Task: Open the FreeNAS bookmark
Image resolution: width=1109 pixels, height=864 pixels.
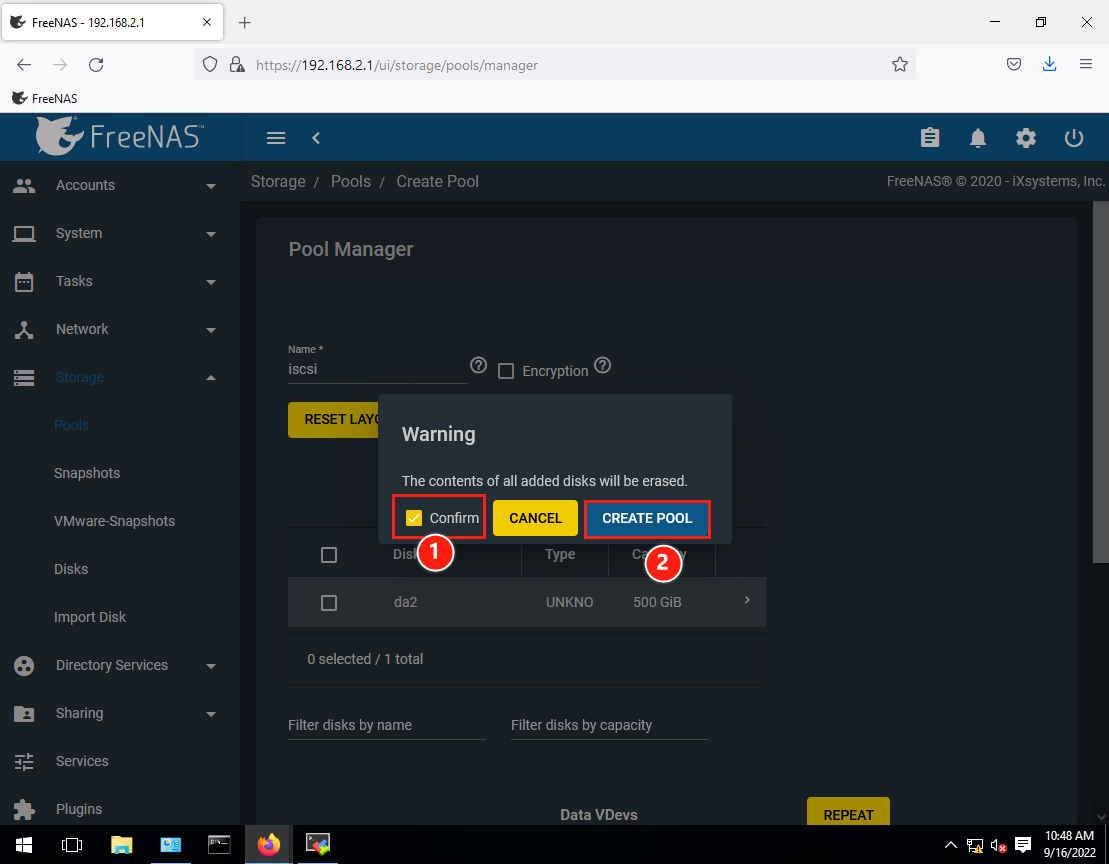Action: tap(45, 98)
